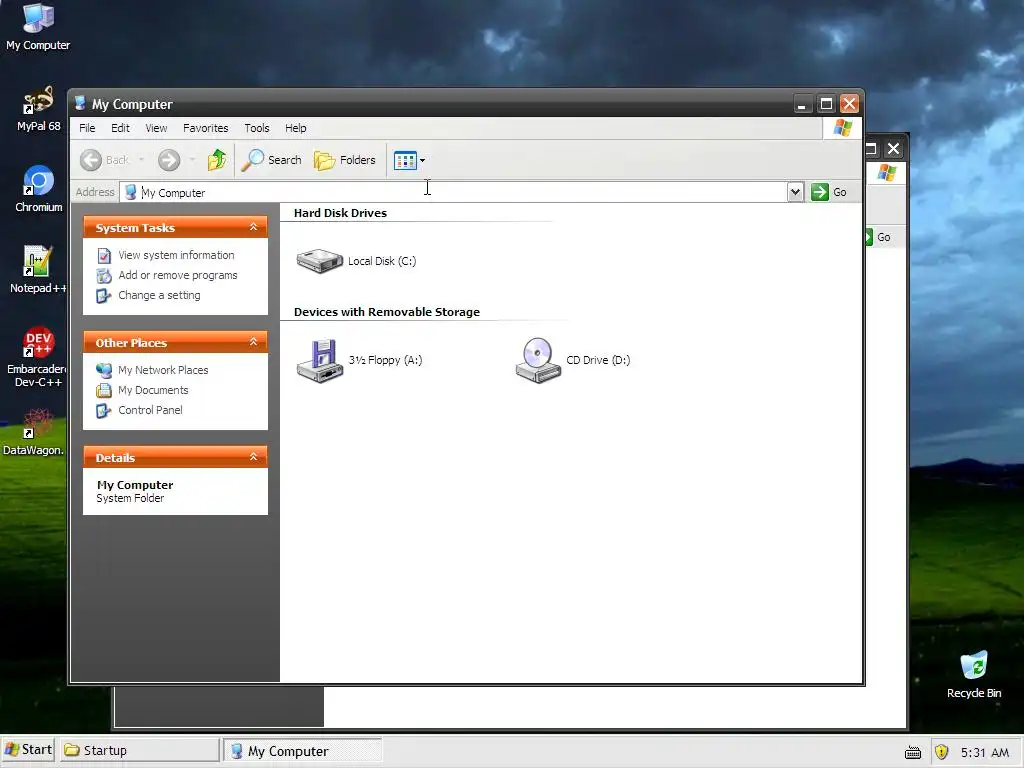Close the background window behind My Computer

[x=893, y=149]
